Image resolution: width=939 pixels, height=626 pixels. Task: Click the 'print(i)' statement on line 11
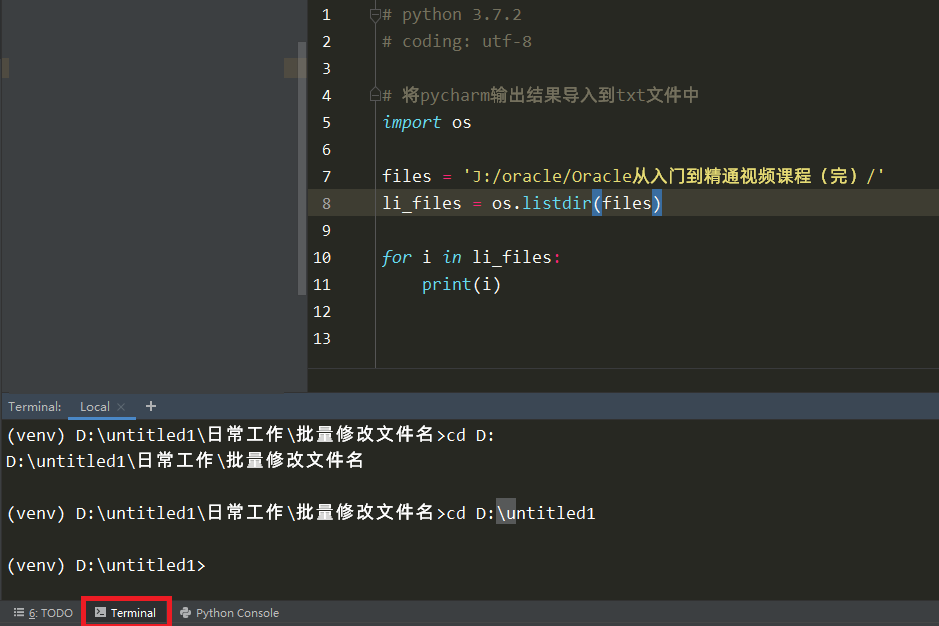pos(461,284)
